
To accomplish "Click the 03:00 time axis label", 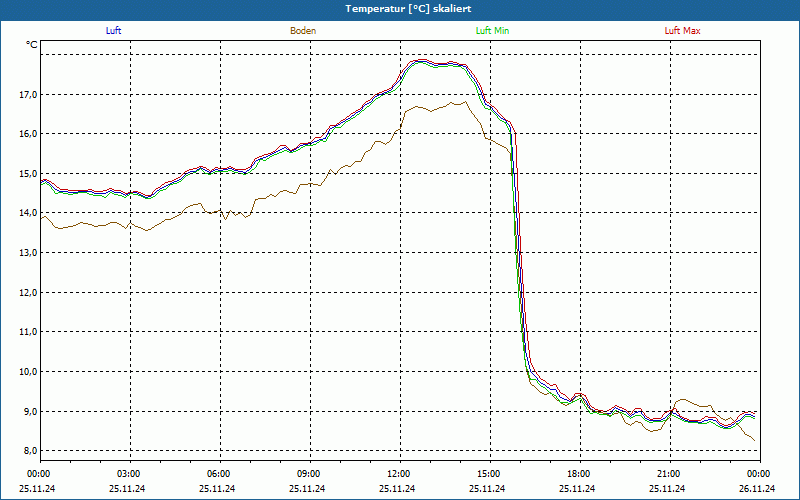I will [x=128, y=474].
